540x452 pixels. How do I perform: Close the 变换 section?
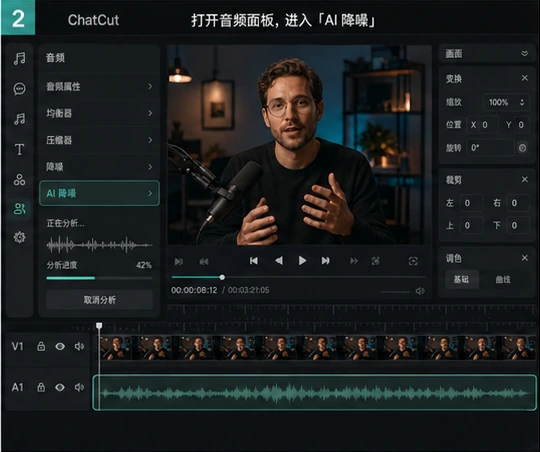click(x=525, y=78)
